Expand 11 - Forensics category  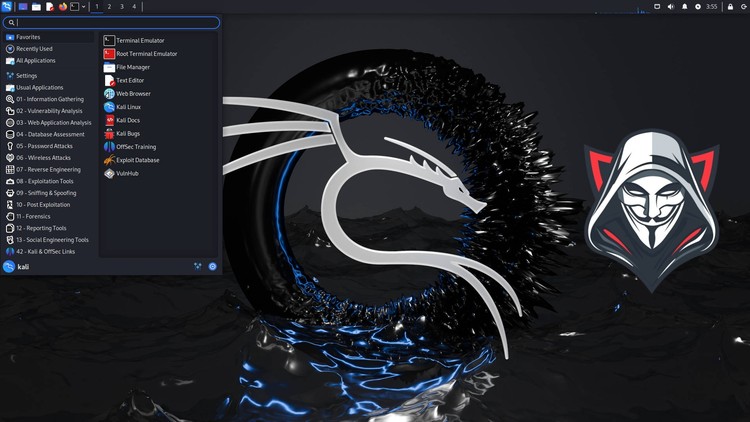[33, 216]
